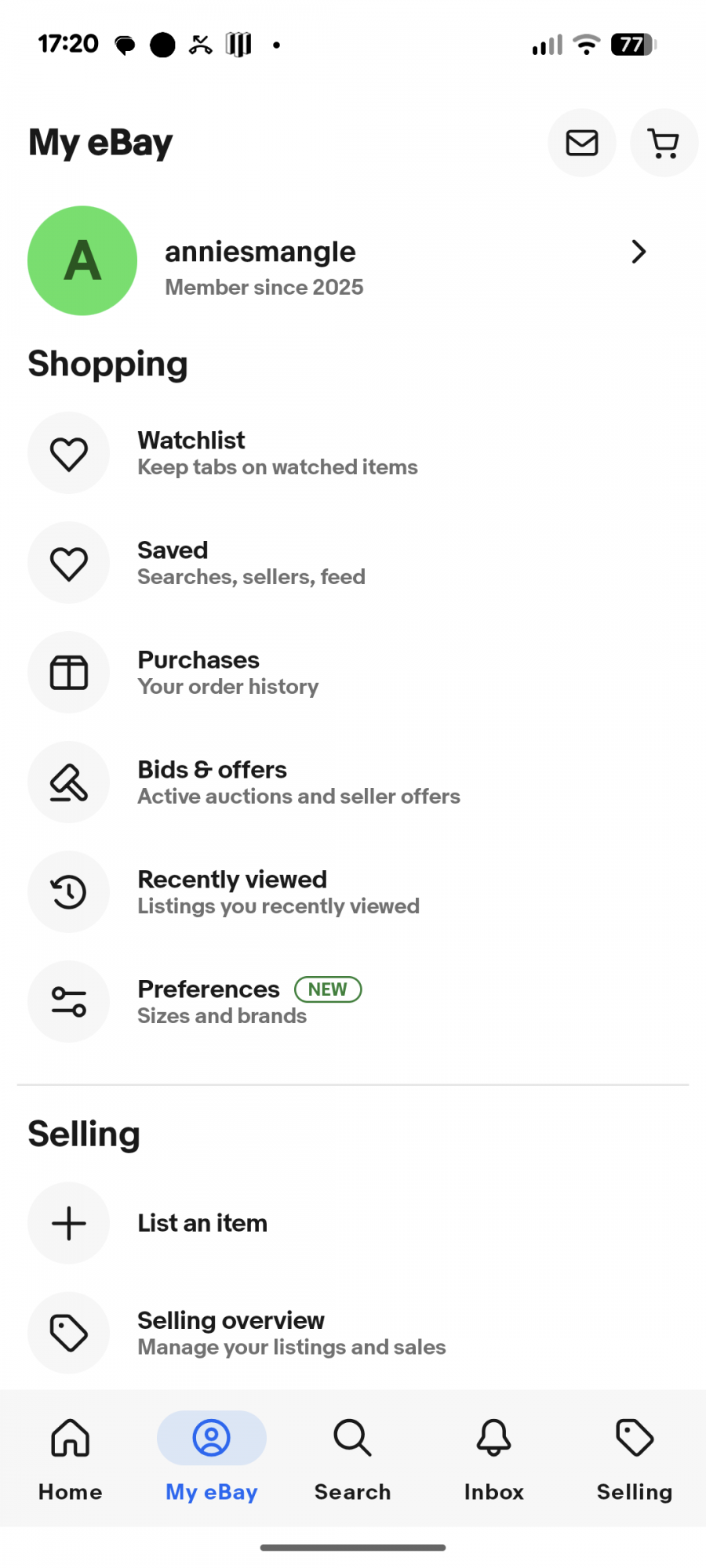Screen dimensions: 706x1568
Task: Tap the Selling overview tag icon
Action: (x=69, y=1333)
